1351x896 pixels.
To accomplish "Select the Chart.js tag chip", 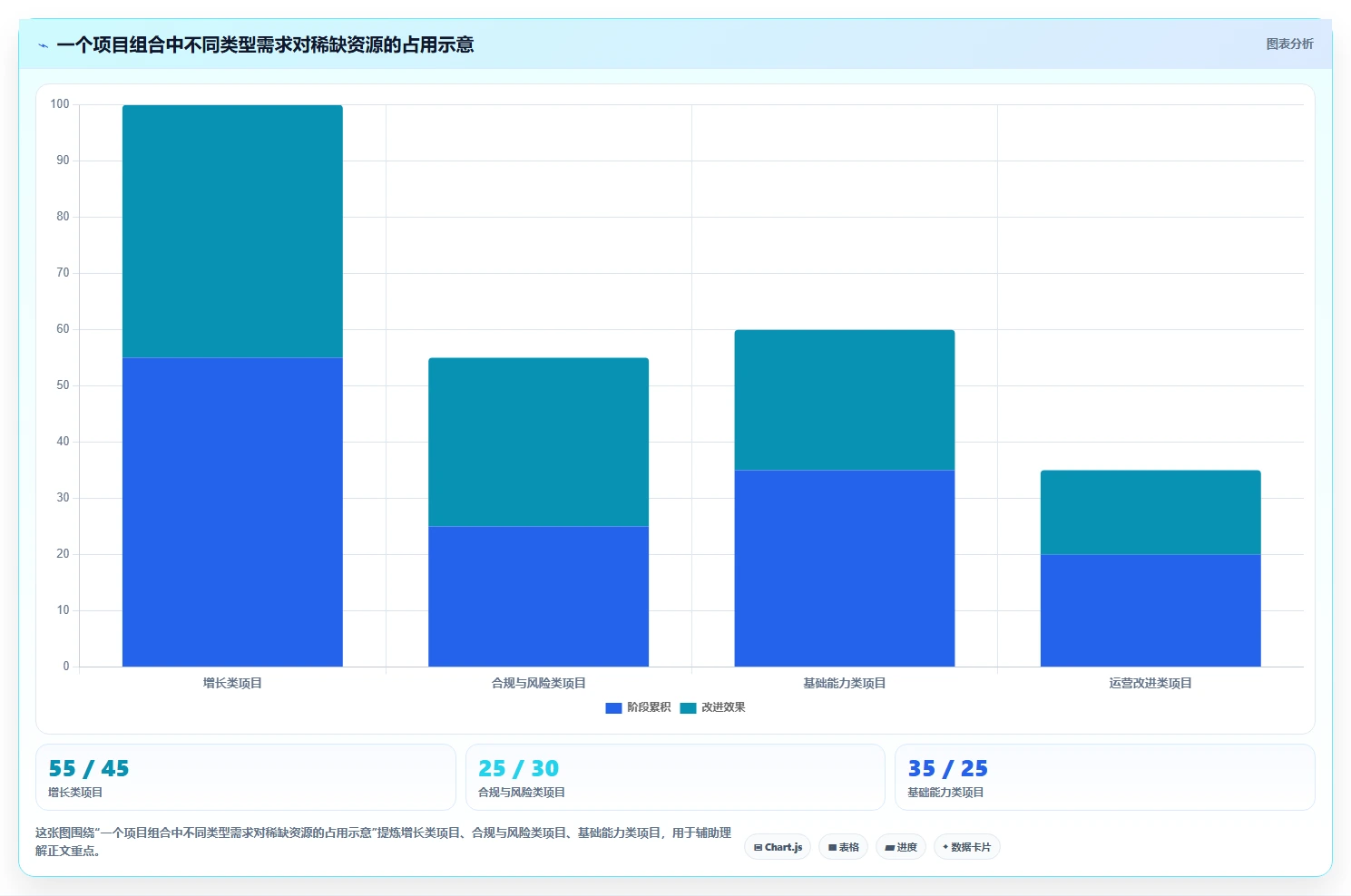I will pos(778,847).
